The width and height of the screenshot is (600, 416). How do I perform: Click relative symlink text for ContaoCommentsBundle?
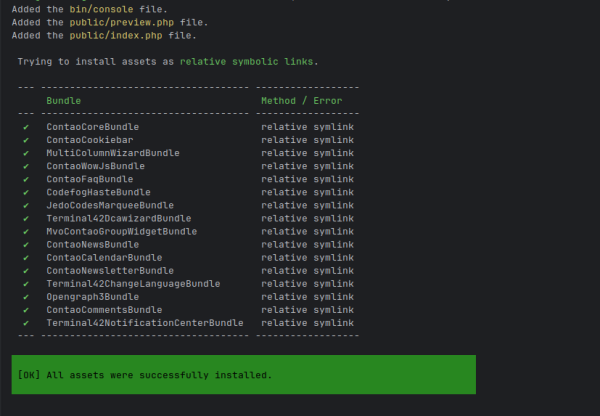click(307, 310)
